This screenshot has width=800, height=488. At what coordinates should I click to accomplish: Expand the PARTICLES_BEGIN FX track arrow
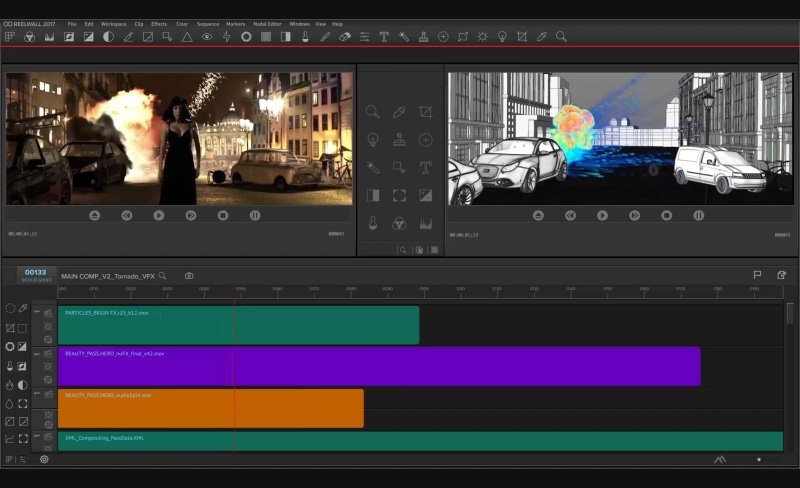click(x=37, y=311)
